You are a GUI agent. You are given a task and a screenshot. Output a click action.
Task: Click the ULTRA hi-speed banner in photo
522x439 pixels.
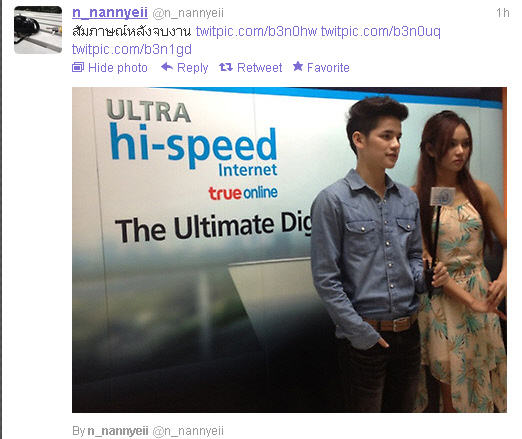pyautogui.click(x=192, y=137)
